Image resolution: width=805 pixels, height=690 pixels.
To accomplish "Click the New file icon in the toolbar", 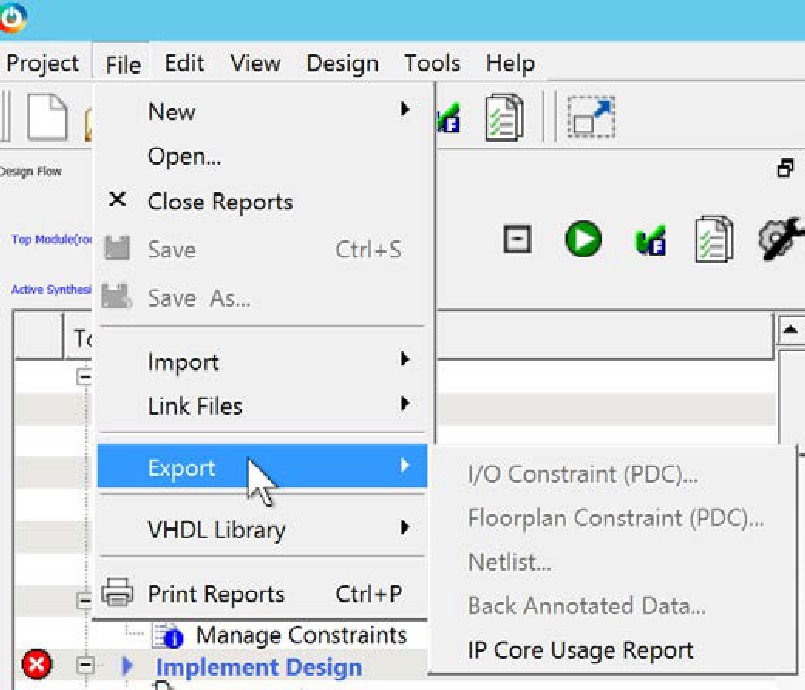I will click(x=46, y=118).
